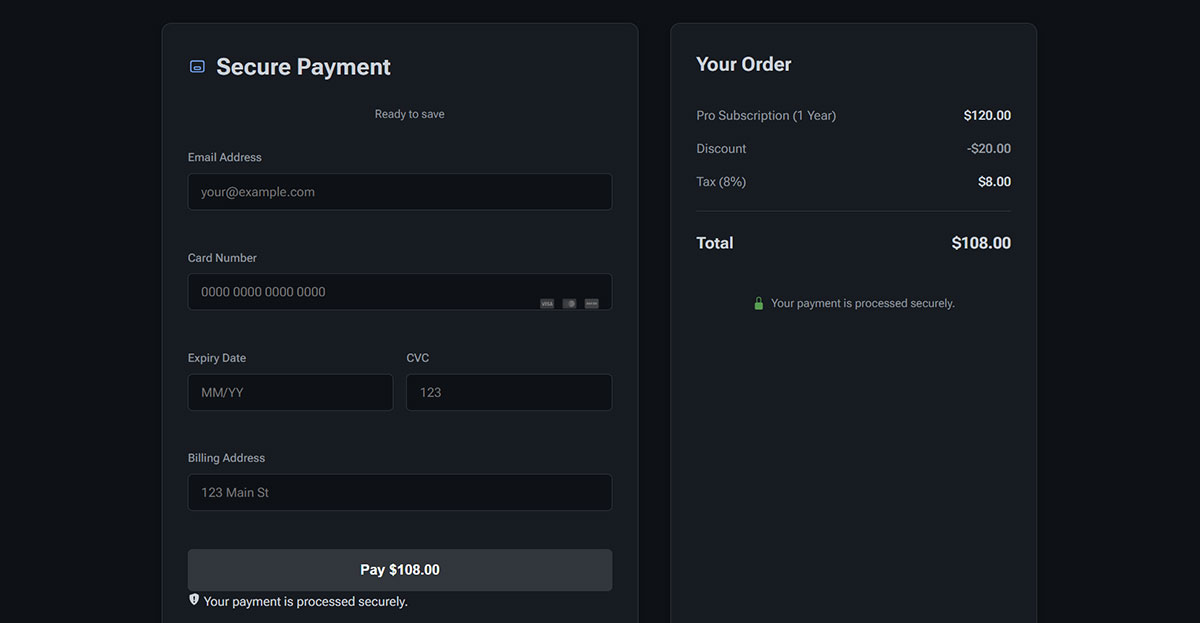The width and height of the screenshot is (1200, 623).
Task: Select the Amex icon in the card field
Action: pos(591,303)
